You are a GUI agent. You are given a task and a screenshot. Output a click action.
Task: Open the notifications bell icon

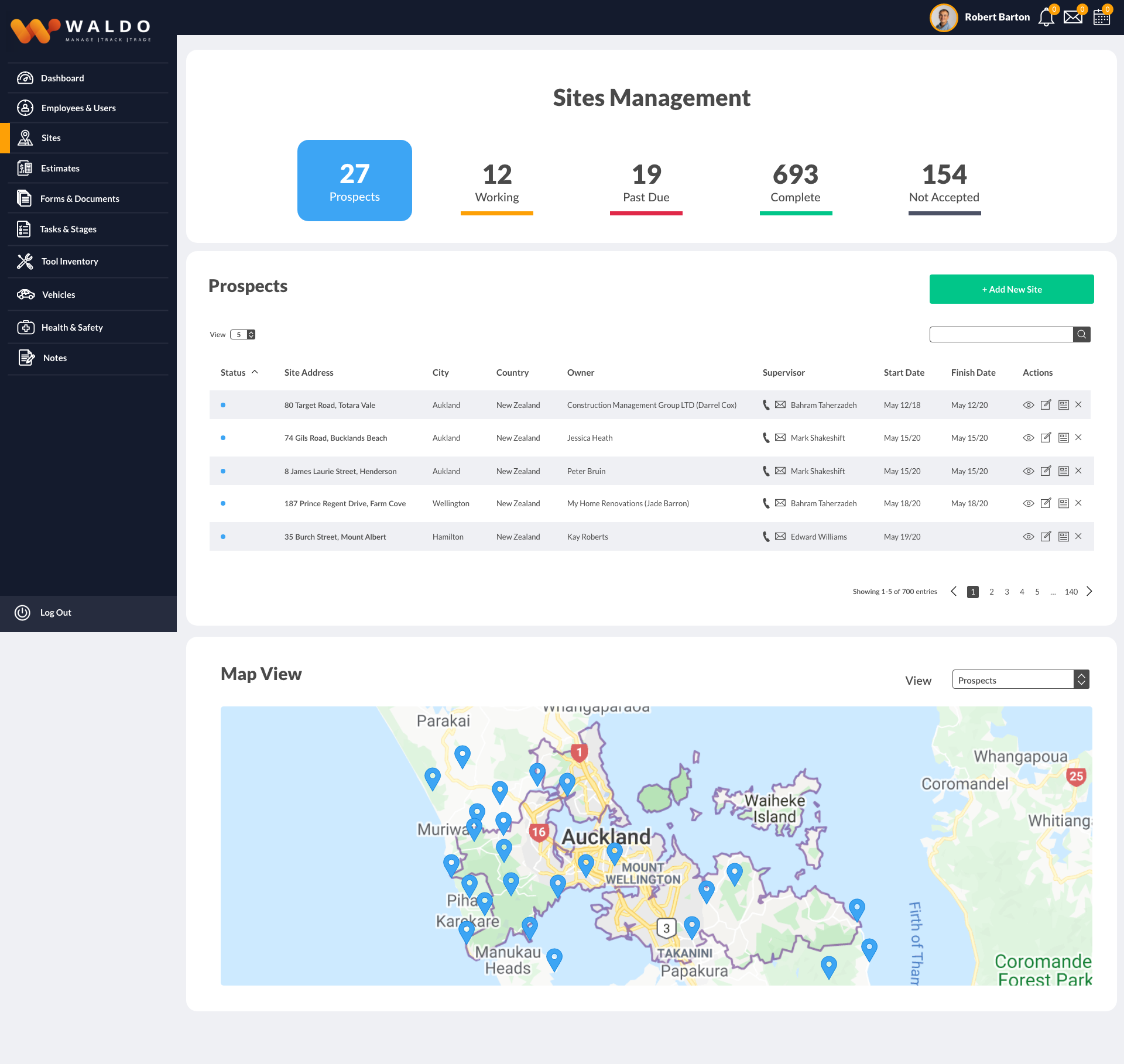(1046, 18)
